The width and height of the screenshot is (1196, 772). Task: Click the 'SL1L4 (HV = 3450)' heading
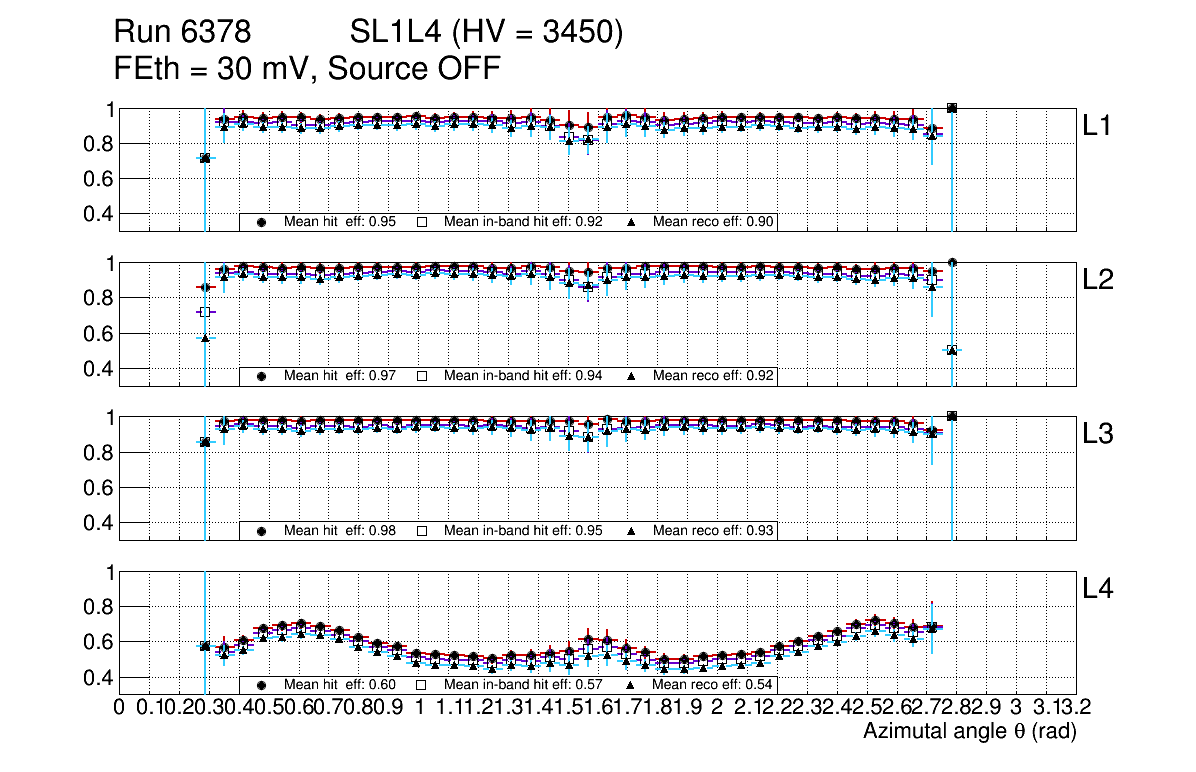coord(486,33)
